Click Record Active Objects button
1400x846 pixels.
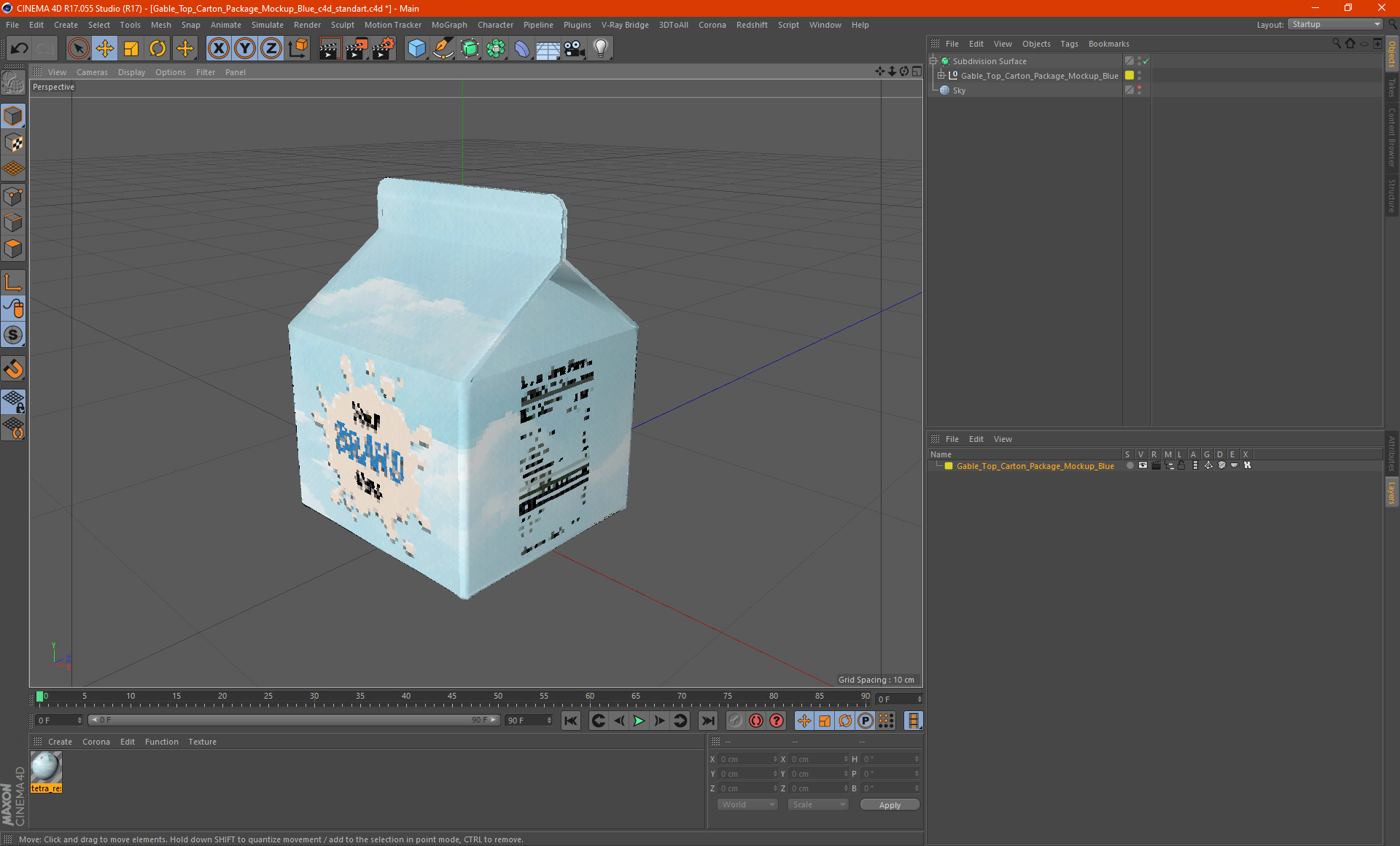click(x=736, y=721)
